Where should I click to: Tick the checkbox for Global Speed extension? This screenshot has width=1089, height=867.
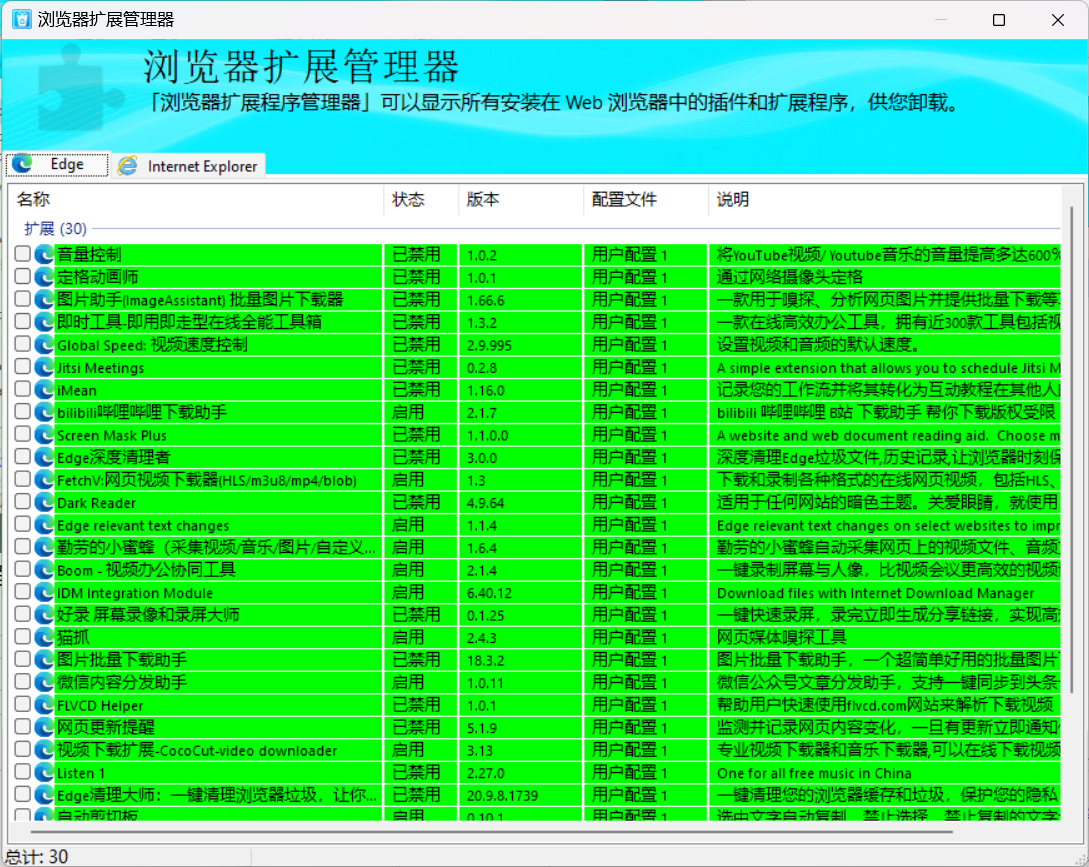[x=22, y=344]
